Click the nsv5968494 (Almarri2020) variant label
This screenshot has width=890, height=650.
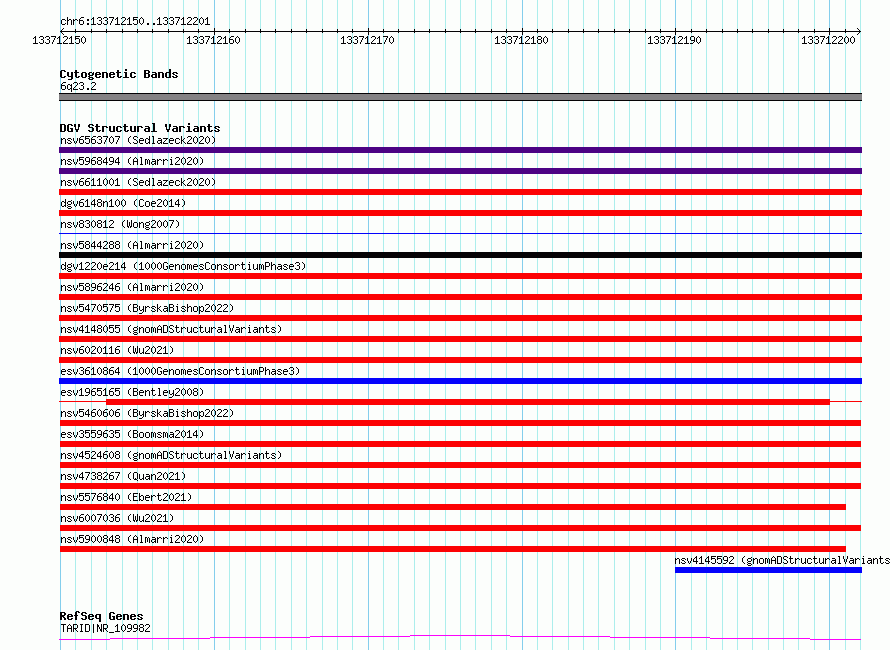pyautogui.click(x=132, y=161)
